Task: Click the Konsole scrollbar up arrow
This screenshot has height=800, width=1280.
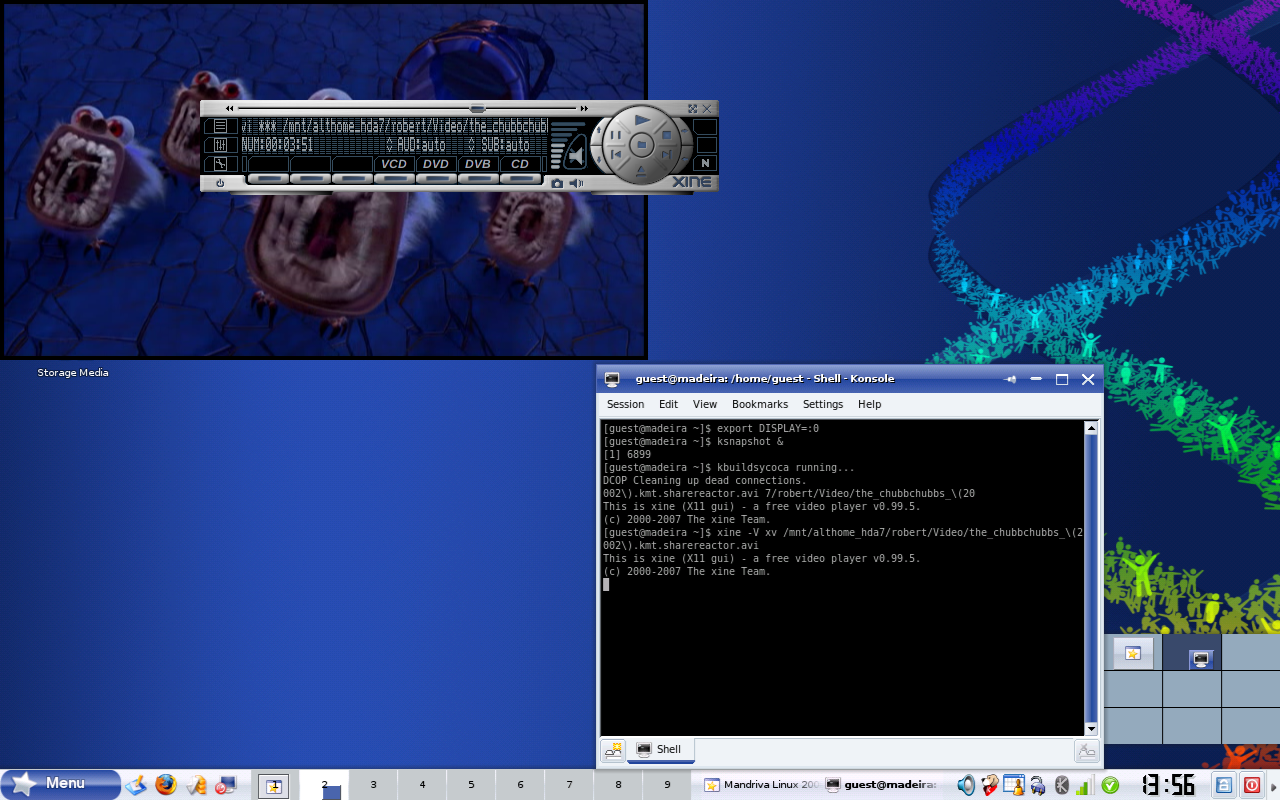Action: pos(1091,428)
